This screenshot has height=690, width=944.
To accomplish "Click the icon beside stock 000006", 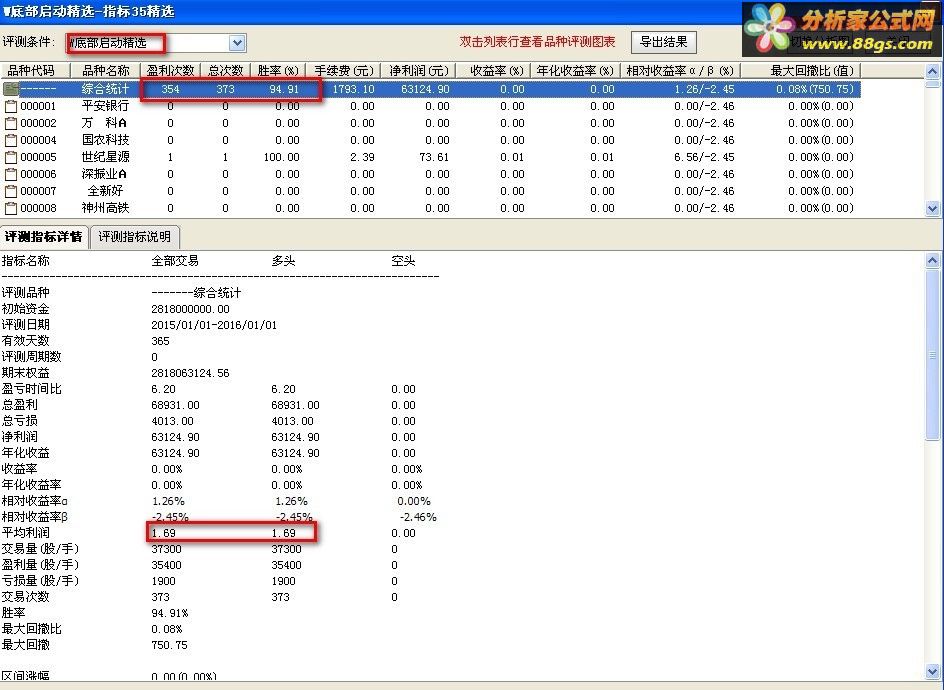I will click(x=11, y=175).
